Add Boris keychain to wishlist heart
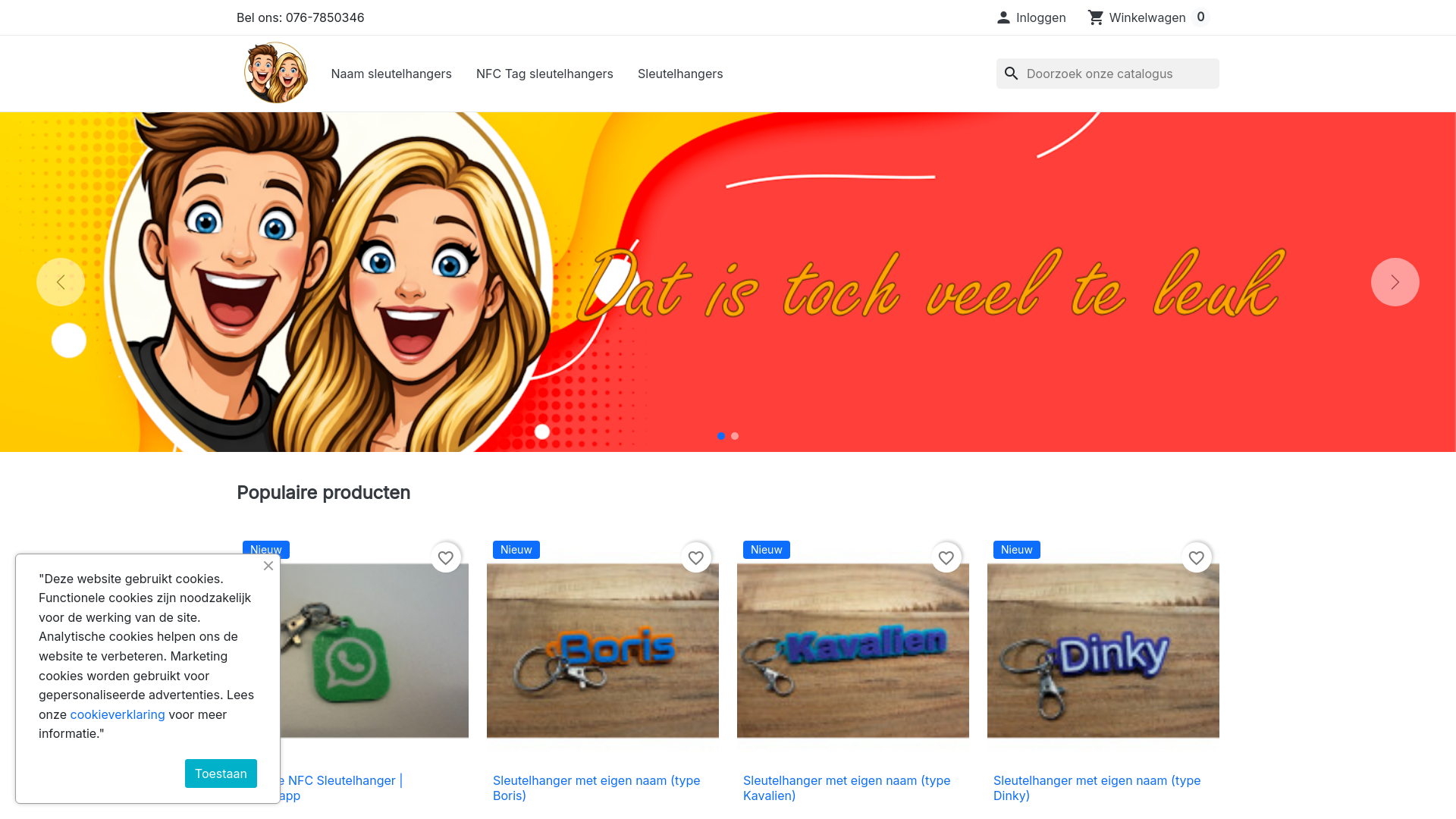1456x819 pixels. 696,558
